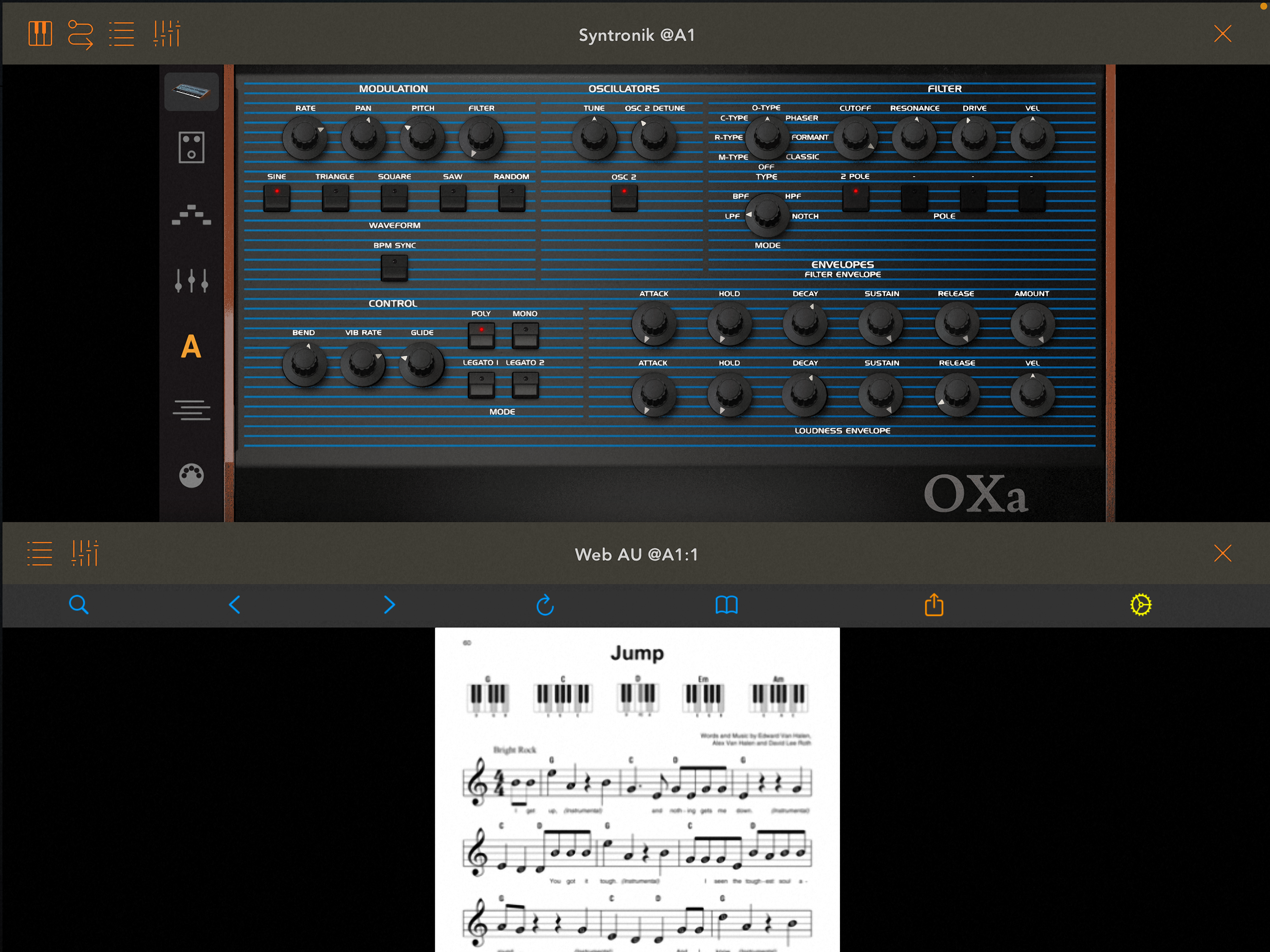
Task: Enable the BPM SYNC button
Action: click(395, 268)
